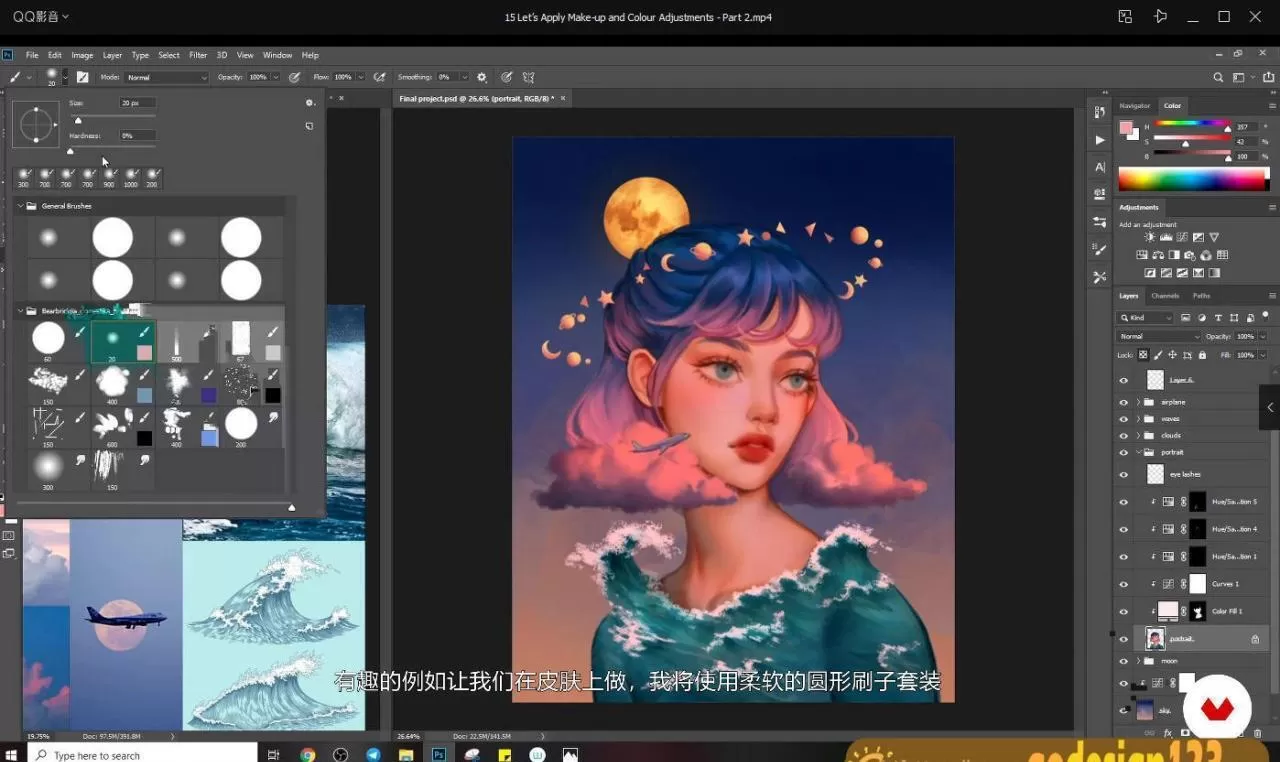The image size is (1280, 762).
Task: Launch Google Chrome from the taskbar
Action: coord(308,754)
